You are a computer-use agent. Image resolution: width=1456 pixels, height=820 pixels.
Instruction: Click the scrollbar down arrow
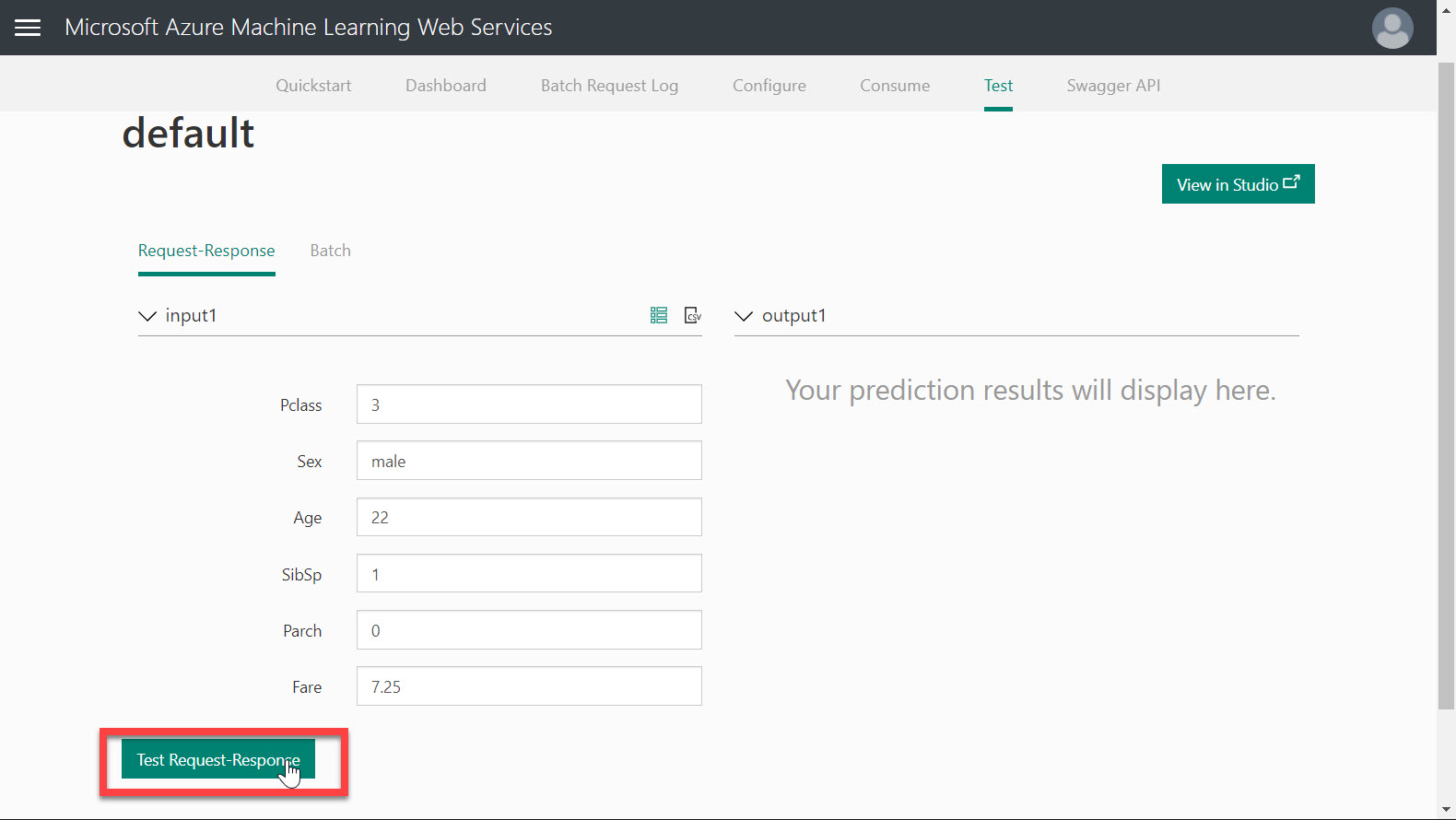[1446, 810]
